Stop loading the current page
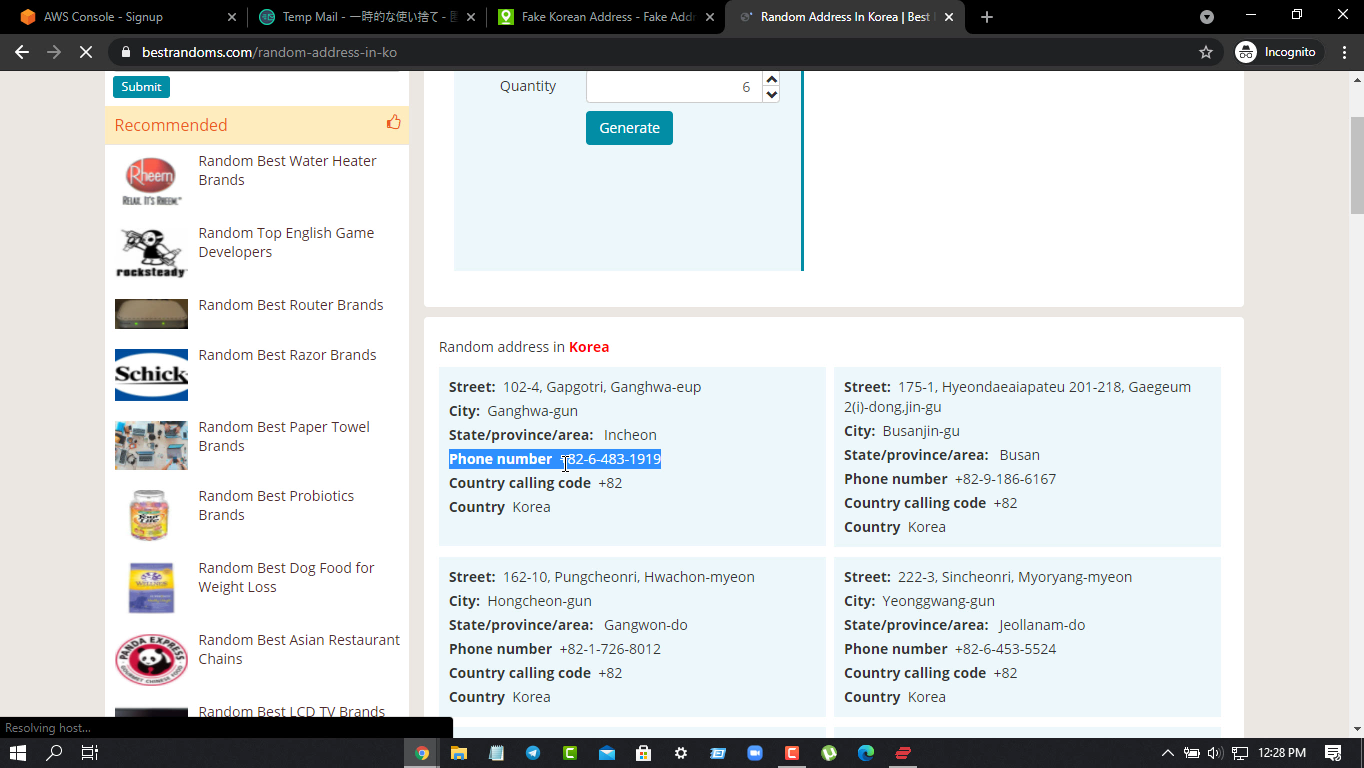Screen dimensions: 1364x768 [86, 52]
